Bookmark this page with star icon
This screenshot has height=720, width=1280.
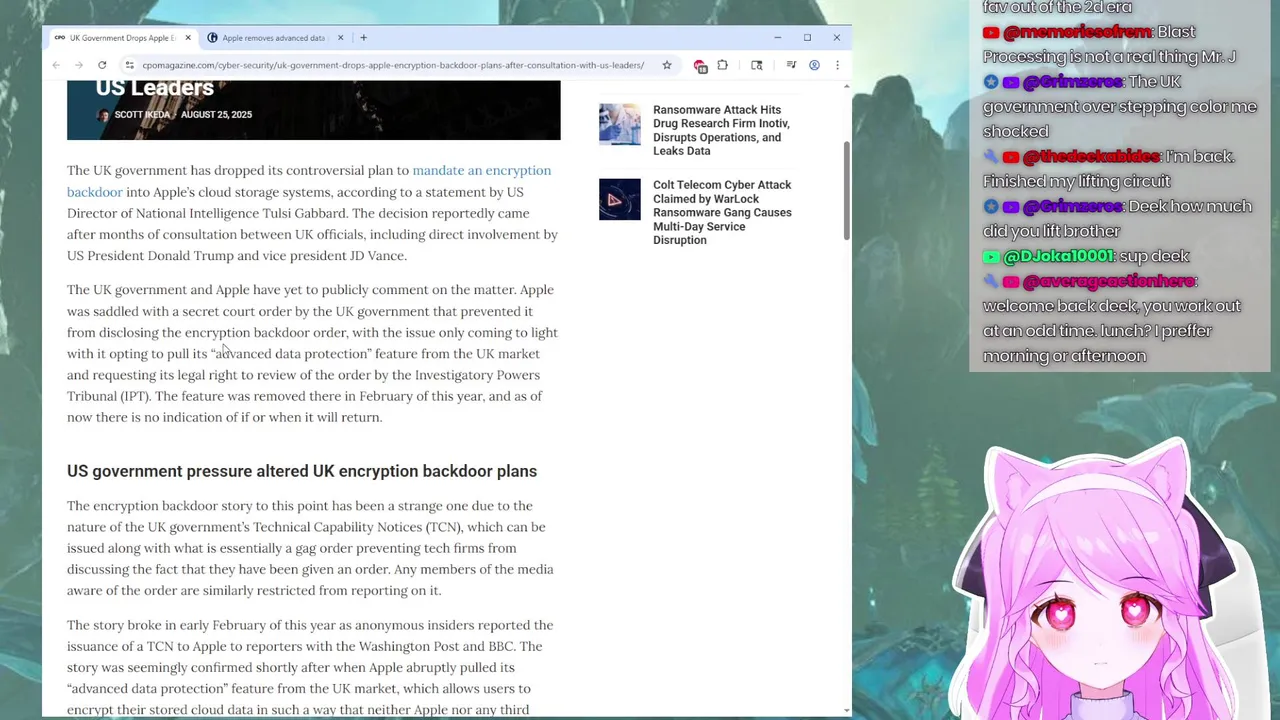tap(667, 65)
